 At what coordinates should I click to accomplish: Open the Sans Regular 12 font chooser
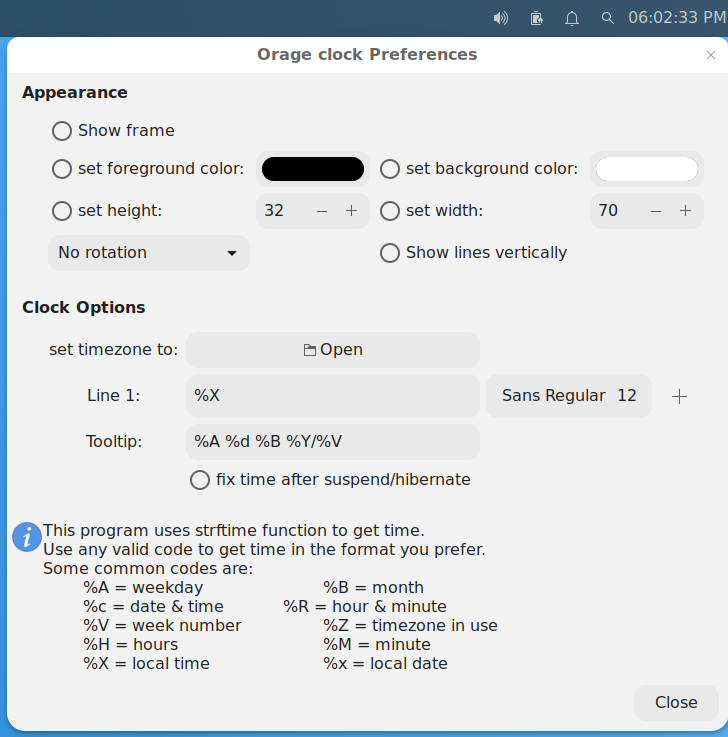pos(569,396)
